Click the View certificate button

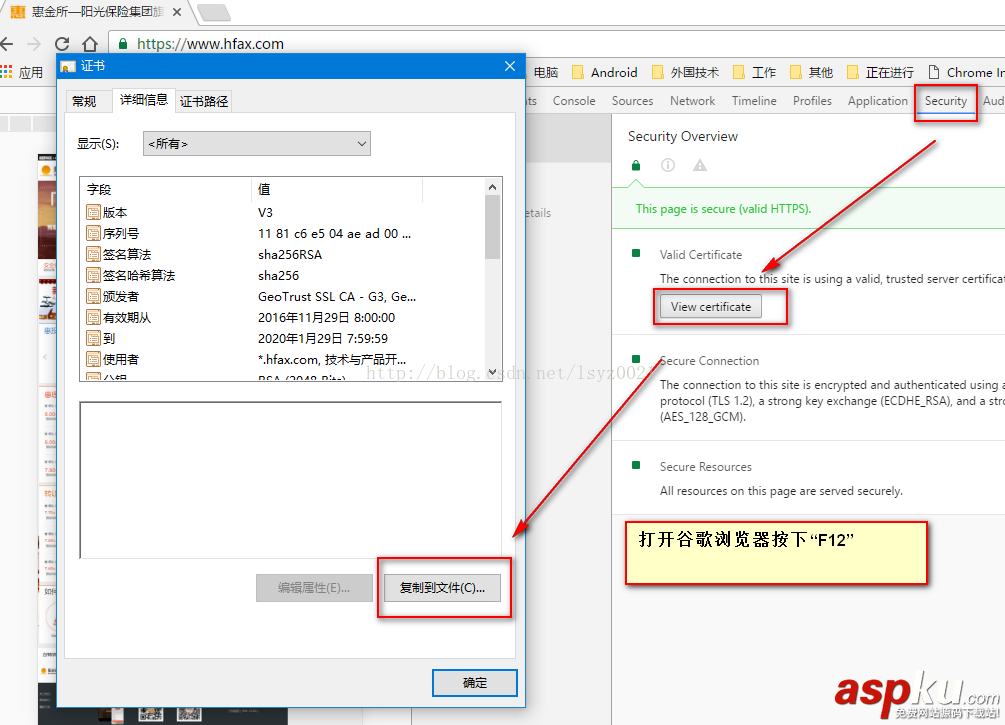tap(710, 307)
